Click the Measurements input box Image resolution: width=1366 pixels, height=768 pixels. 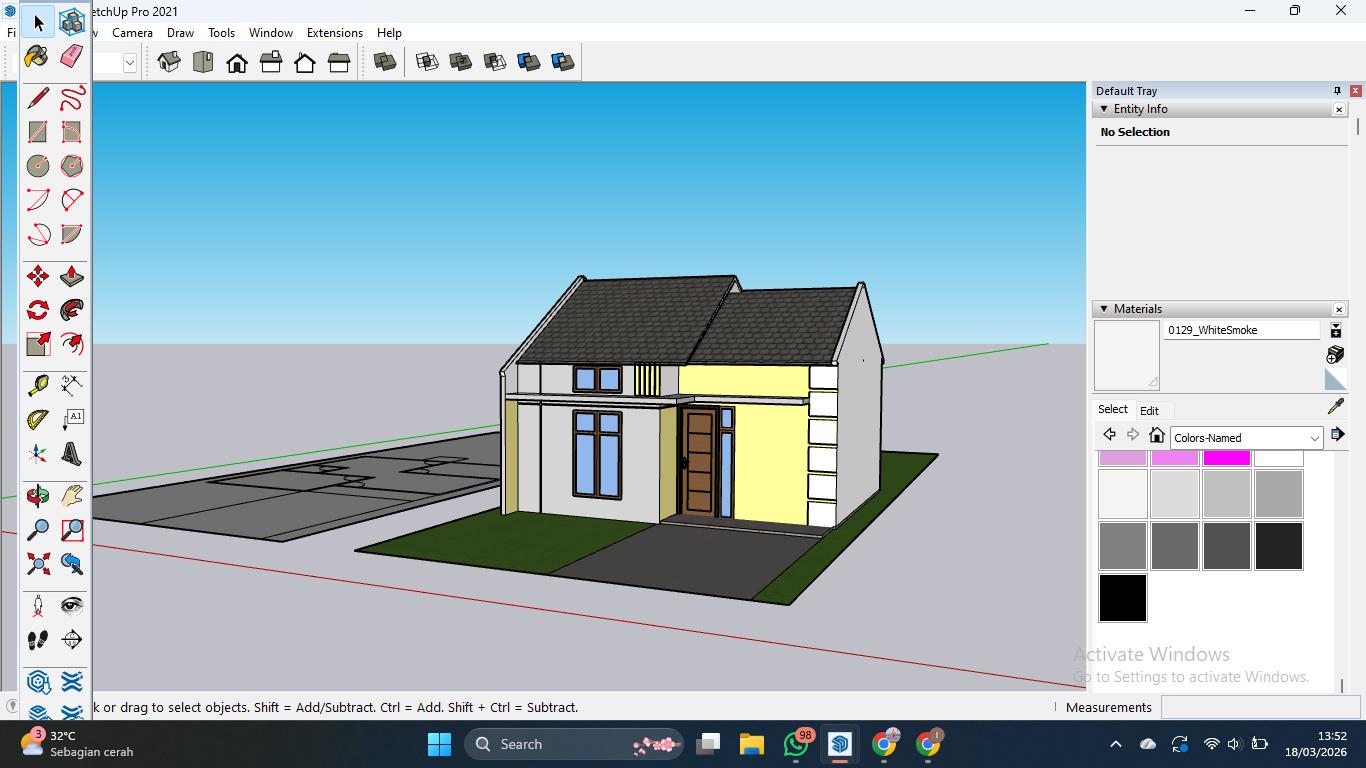pos(1260,707)
